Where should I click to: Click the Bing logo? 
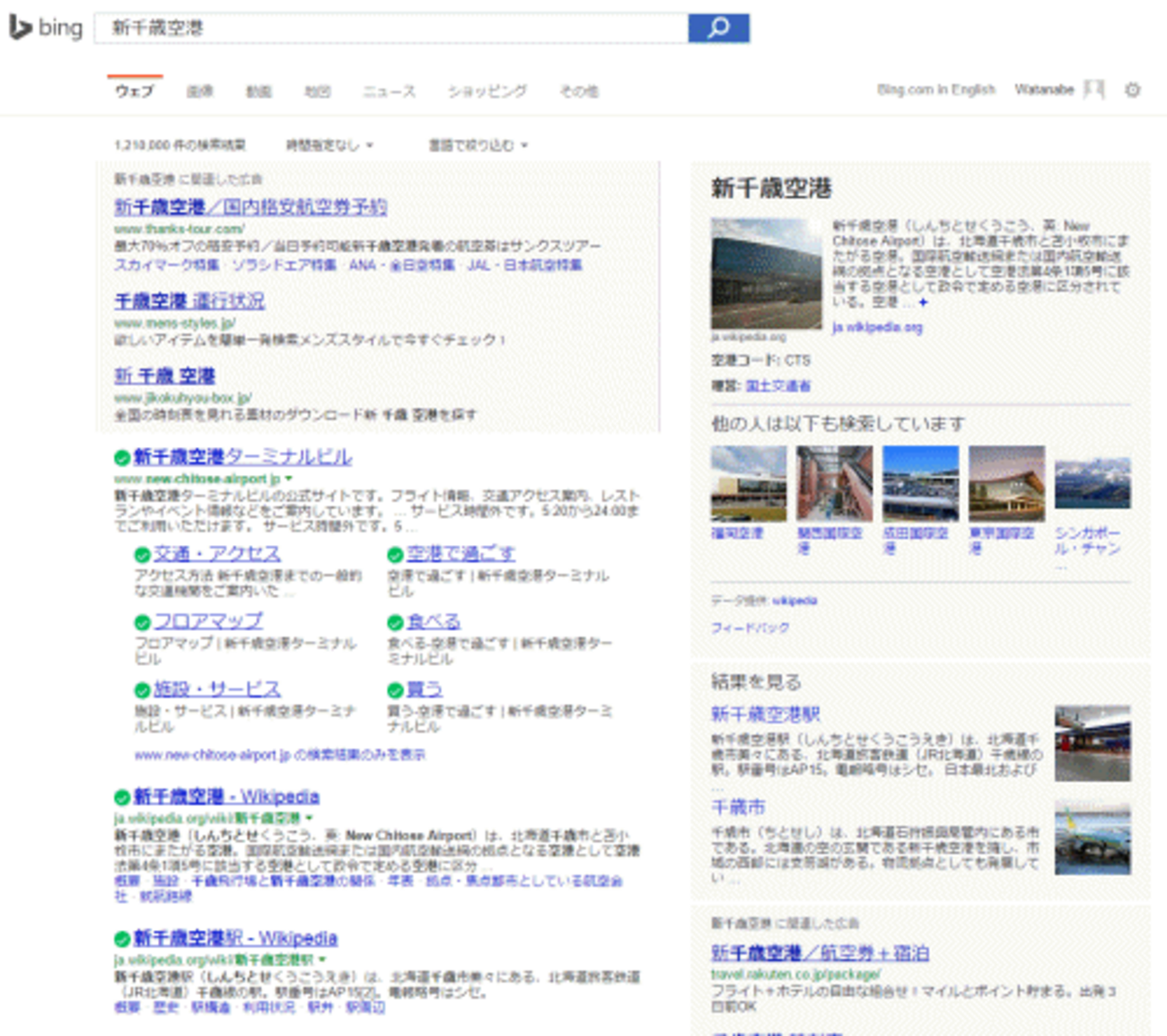tap(46, 28)
